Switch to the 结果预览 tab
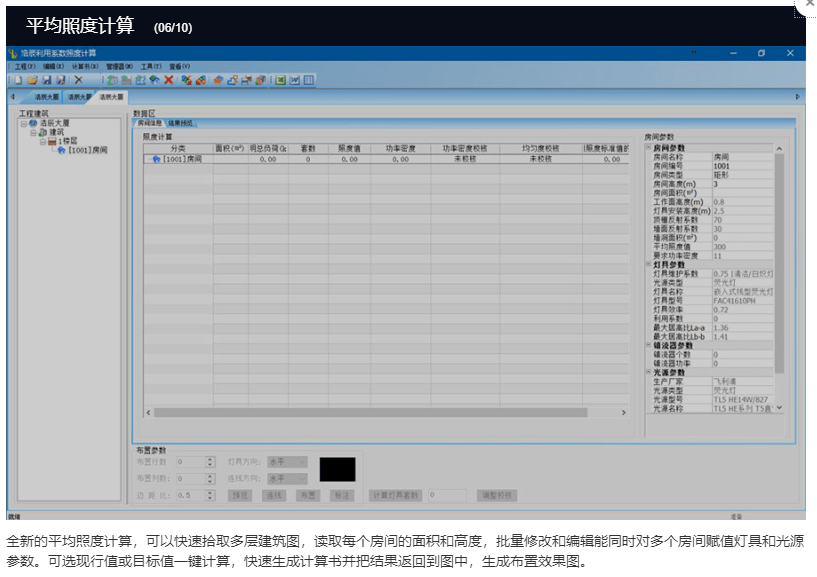The width and height of the screenshot is (817, 577). (180, 124)
